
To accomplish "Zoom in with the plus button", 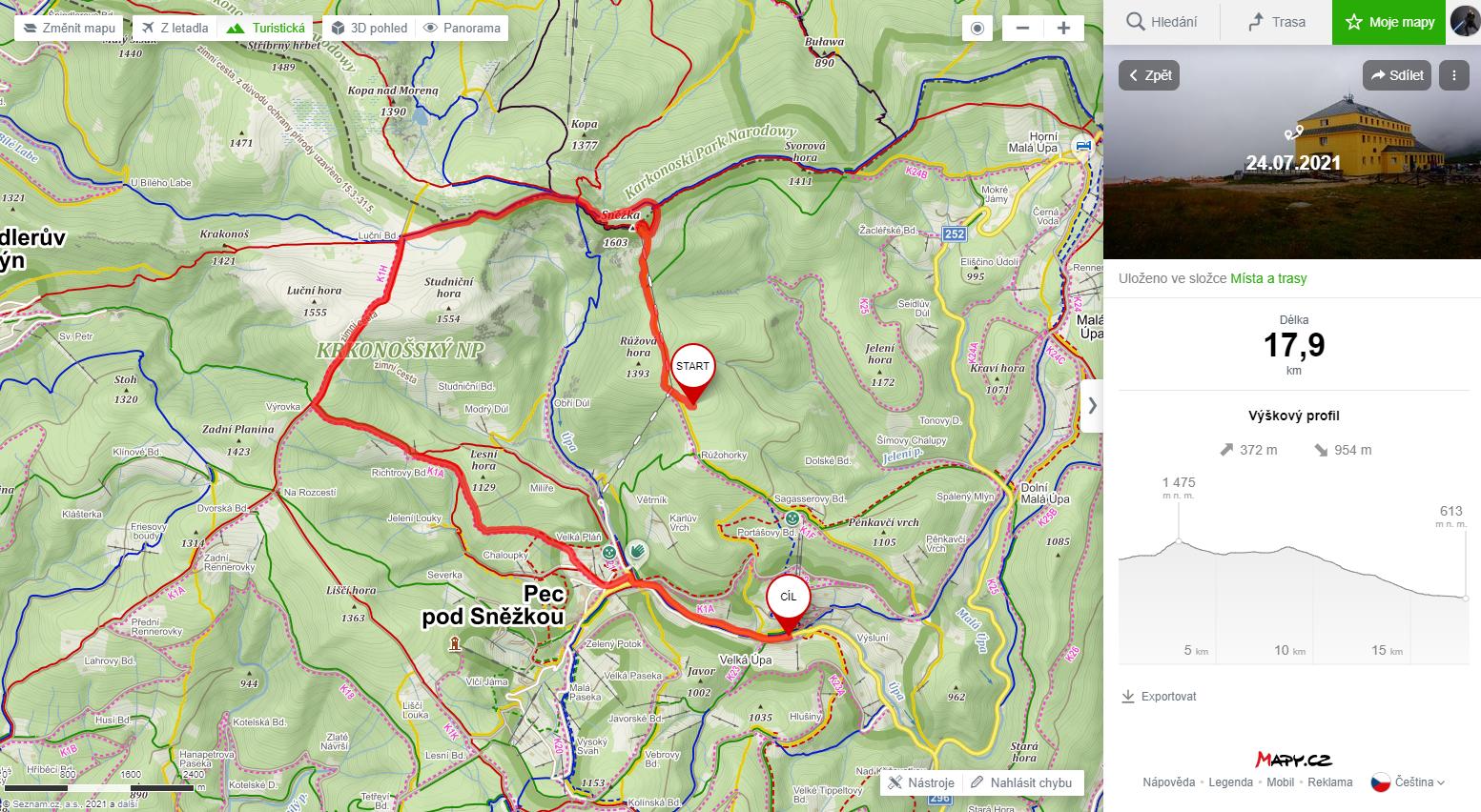I will 1063,28.
